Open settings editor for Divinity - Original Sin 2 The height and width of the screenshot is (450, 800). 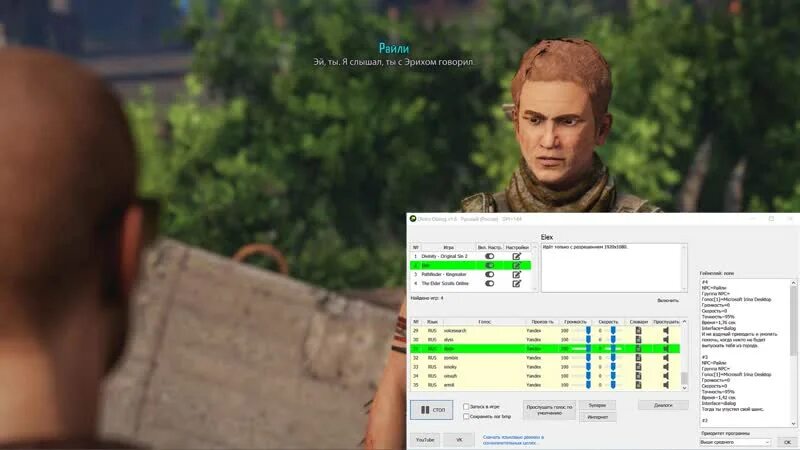516,256
